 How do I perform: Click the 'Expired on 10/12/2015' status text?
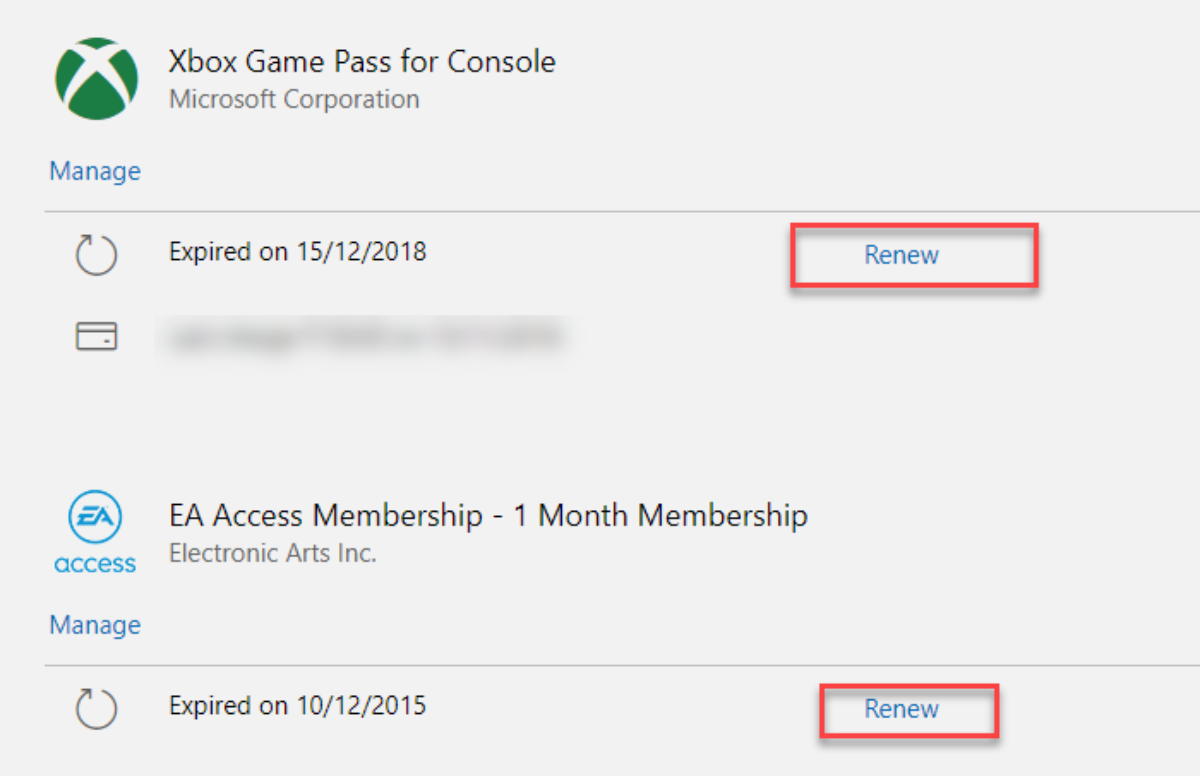click(298, 705)
